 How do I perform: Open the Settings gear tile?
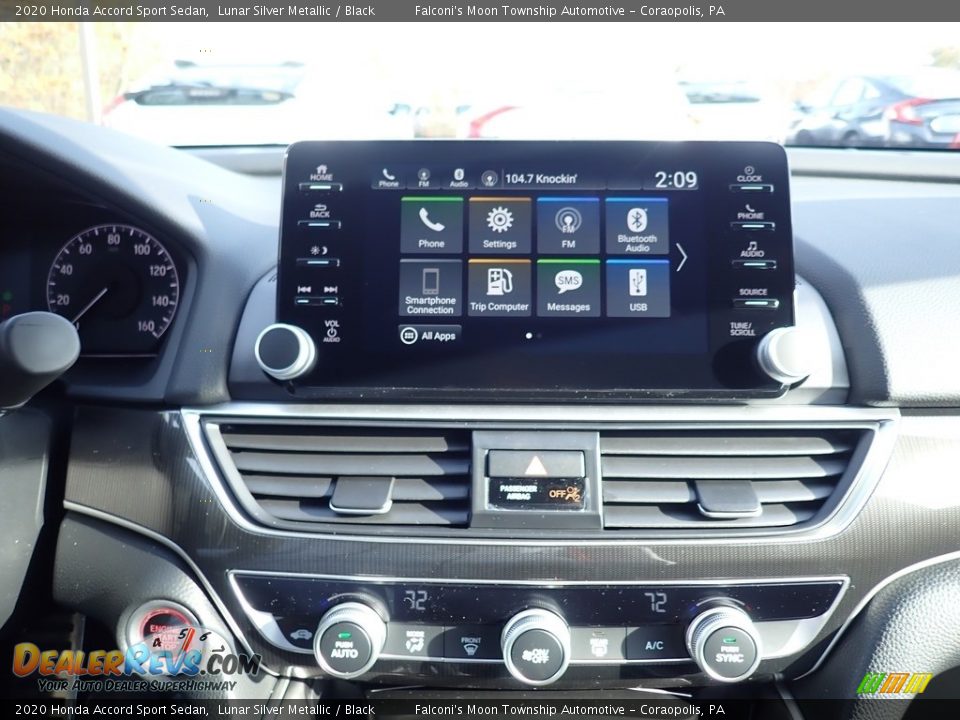tap(500, 225)
